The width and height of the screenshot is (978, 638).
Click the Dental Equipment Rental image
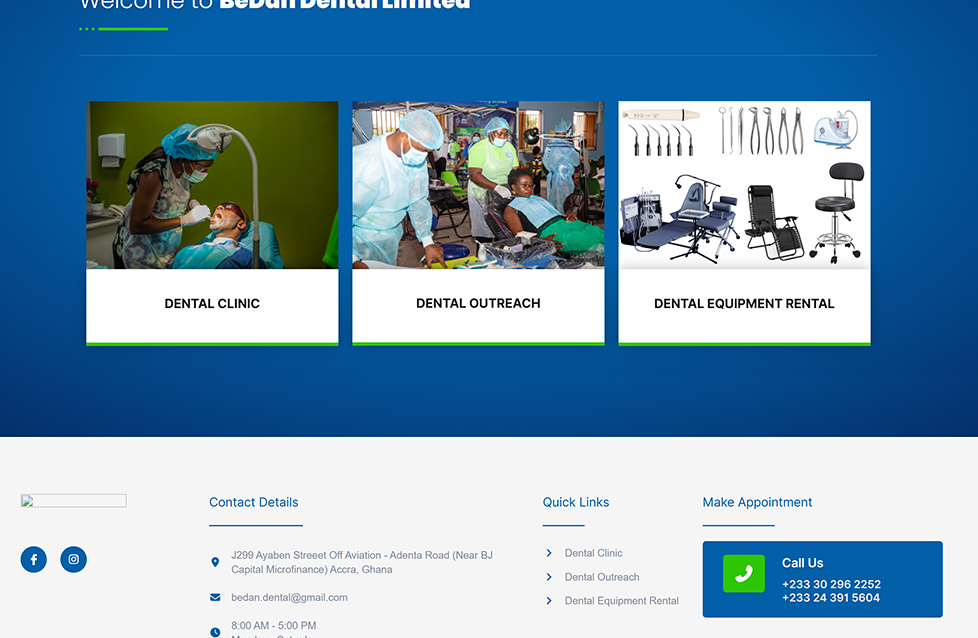[x=744, y=185]
